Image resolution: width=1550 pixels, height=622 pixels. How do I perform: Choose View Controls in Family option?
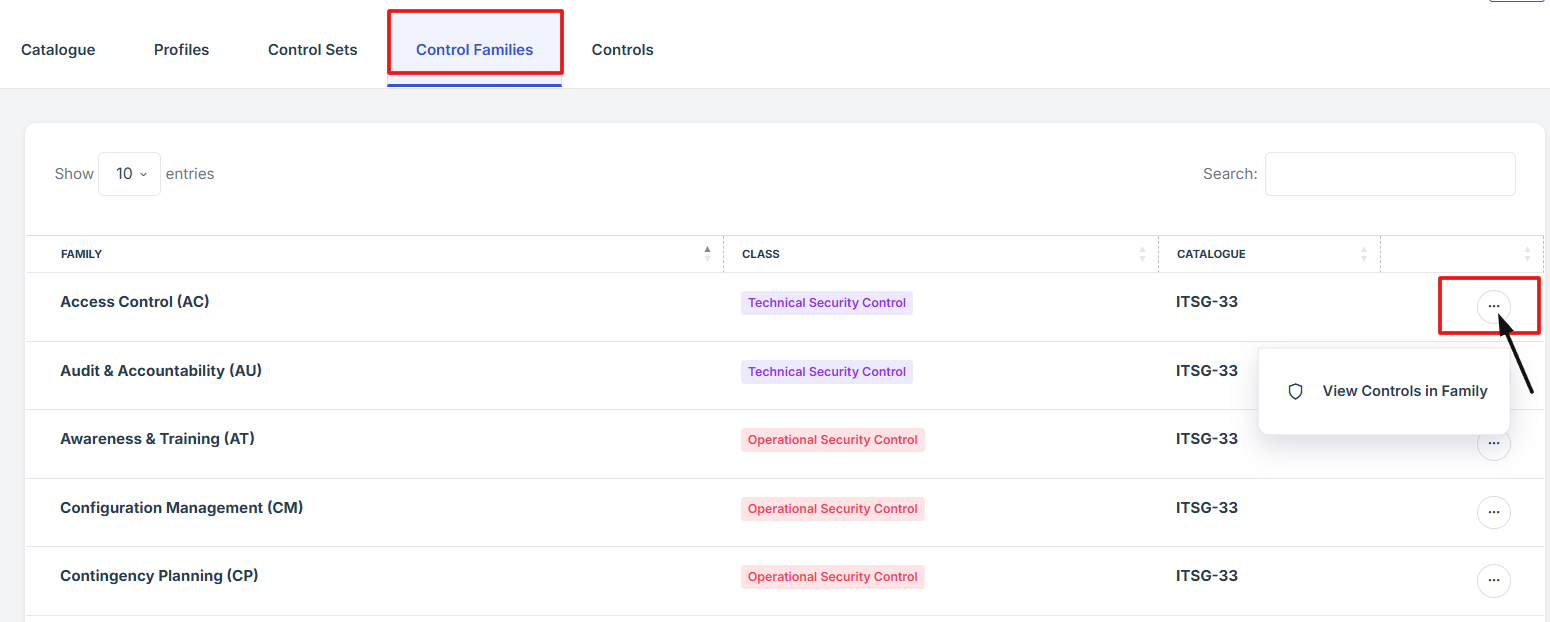coord(1404,391)
